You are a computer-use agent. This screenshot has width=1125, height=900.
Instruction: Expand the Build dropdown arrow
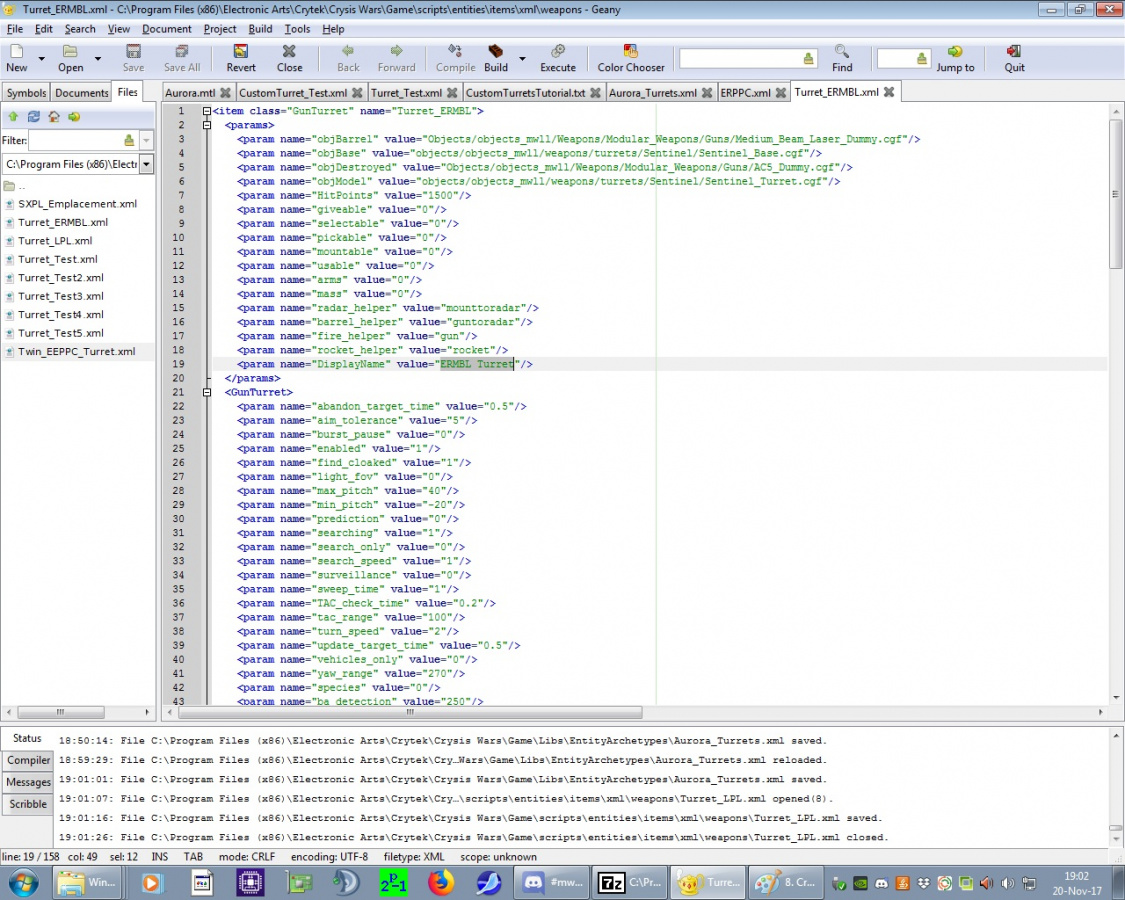pos(522,59)
